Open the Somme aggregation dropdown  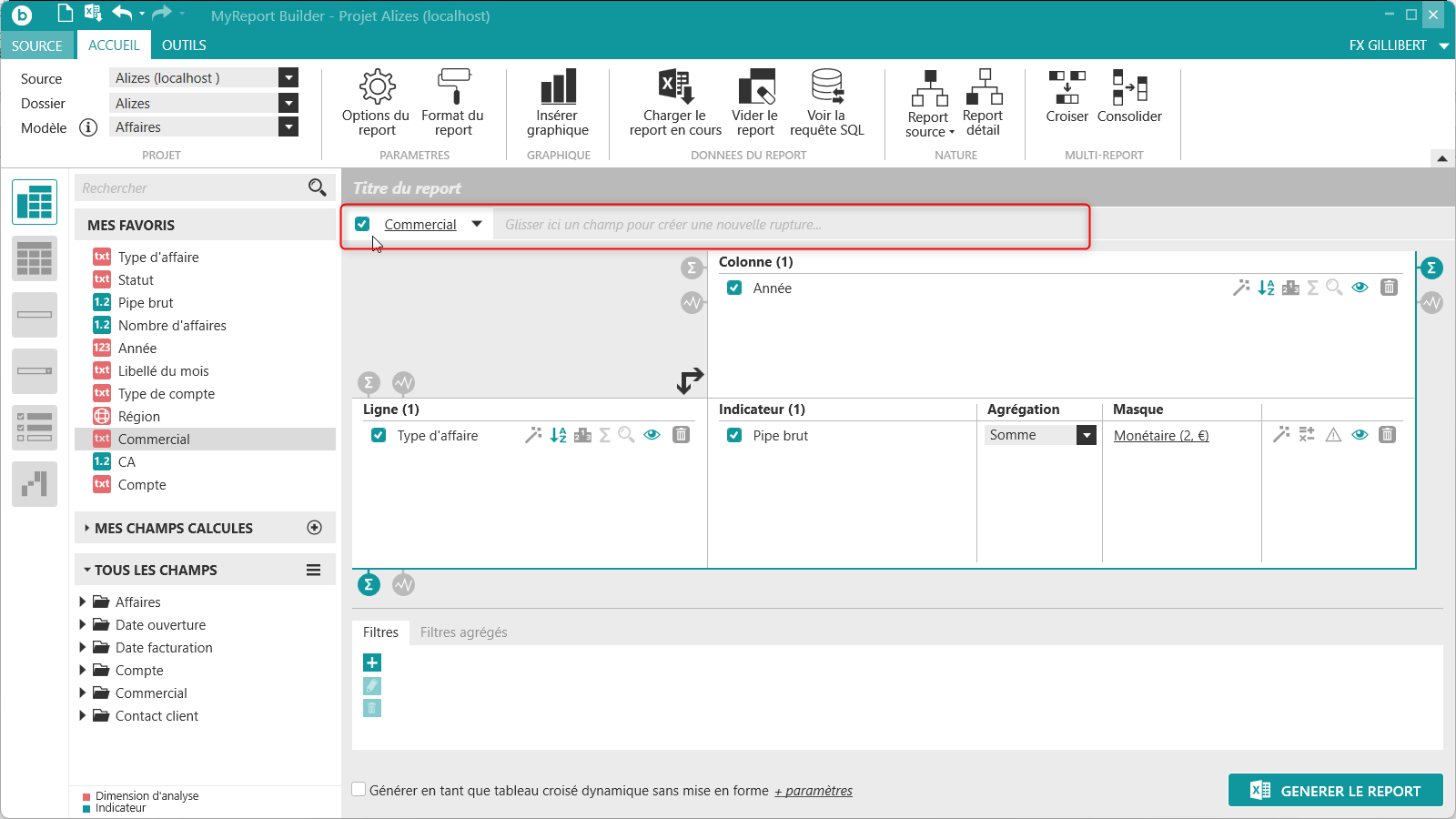coord(1087,435)
